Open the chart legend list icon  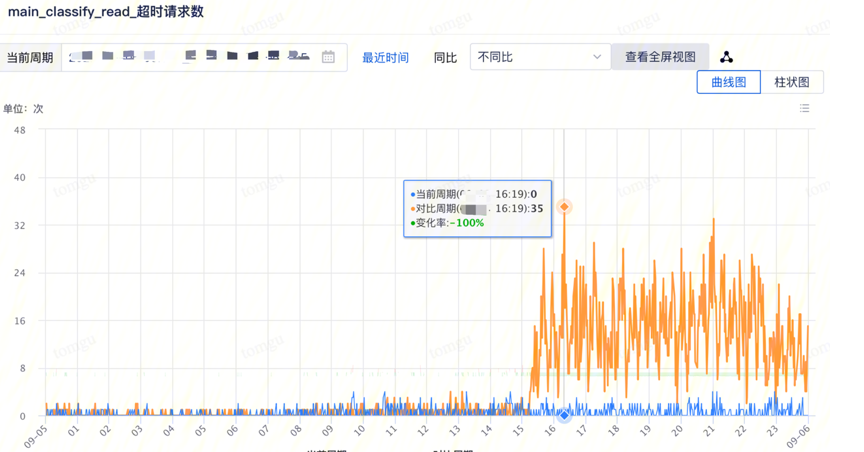(804, 108)
